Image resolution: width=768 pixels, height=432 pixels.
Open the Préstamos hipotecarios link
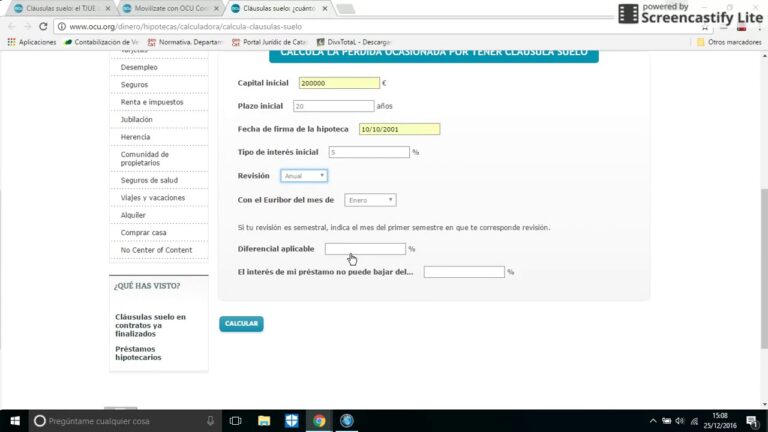pyautogui.click(x=138, y=353)
